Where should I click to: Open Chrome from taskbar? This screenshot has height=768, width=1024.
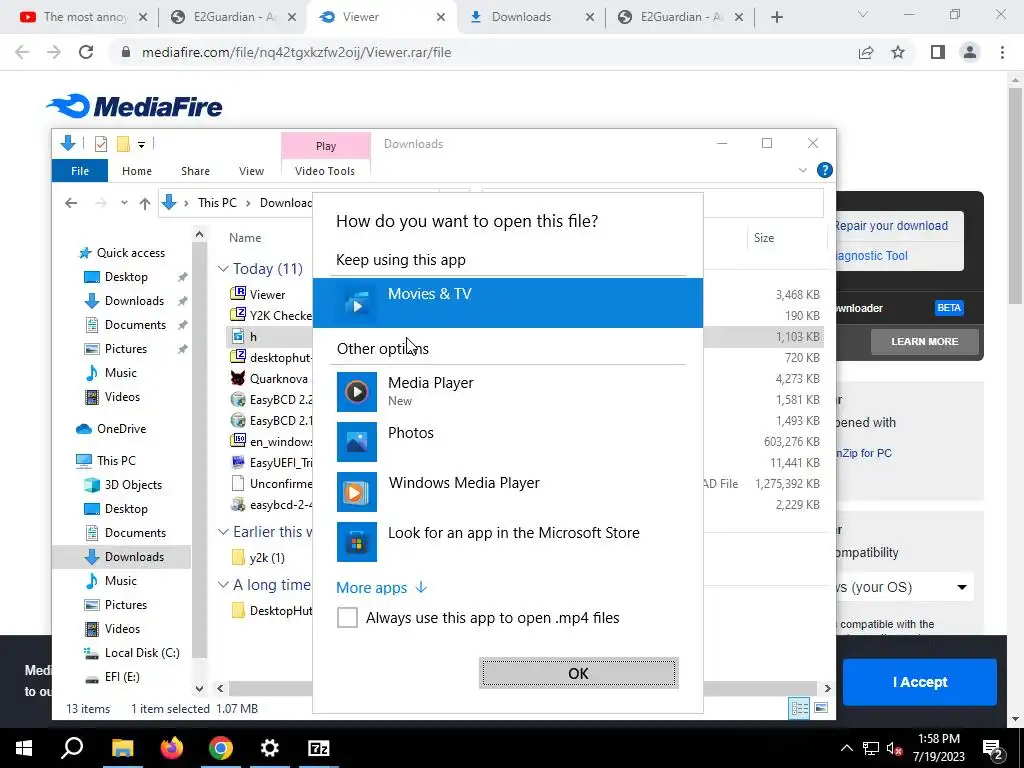[221, 748]
